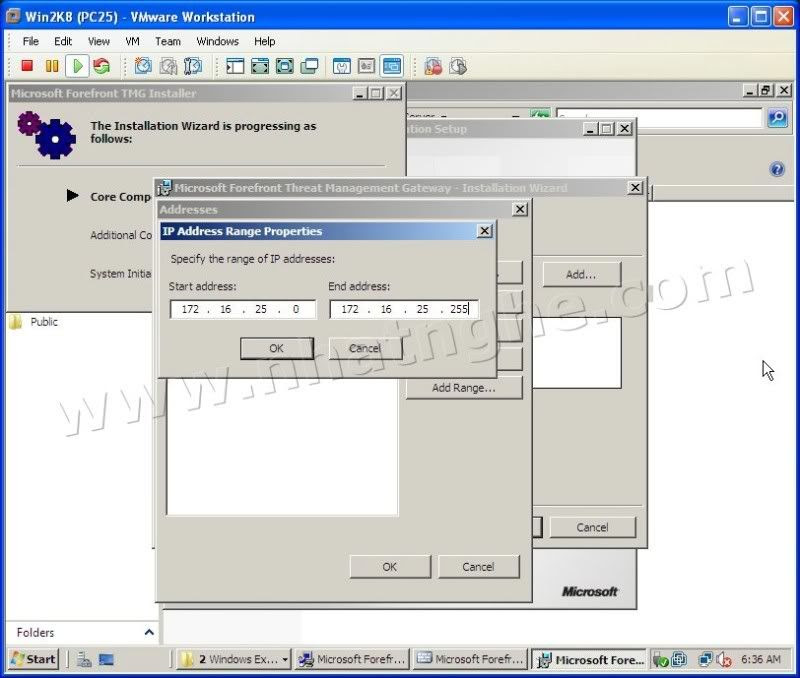This screenshot has width=800, height=678.
Task: Click the blue help question mark icon
Action: point(777,169)
